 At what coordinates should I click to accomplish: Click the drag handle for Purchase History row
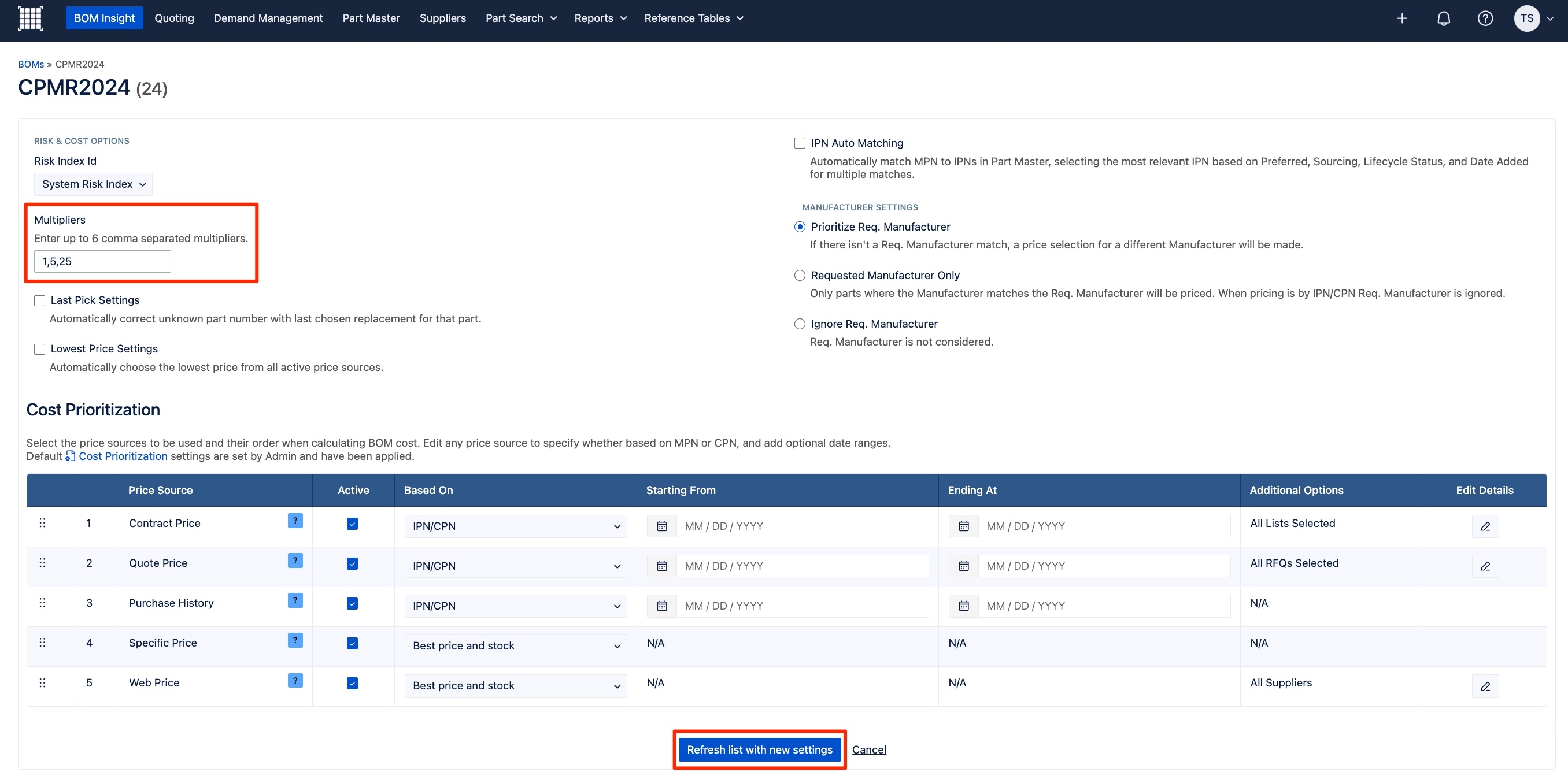coord(42,603)
